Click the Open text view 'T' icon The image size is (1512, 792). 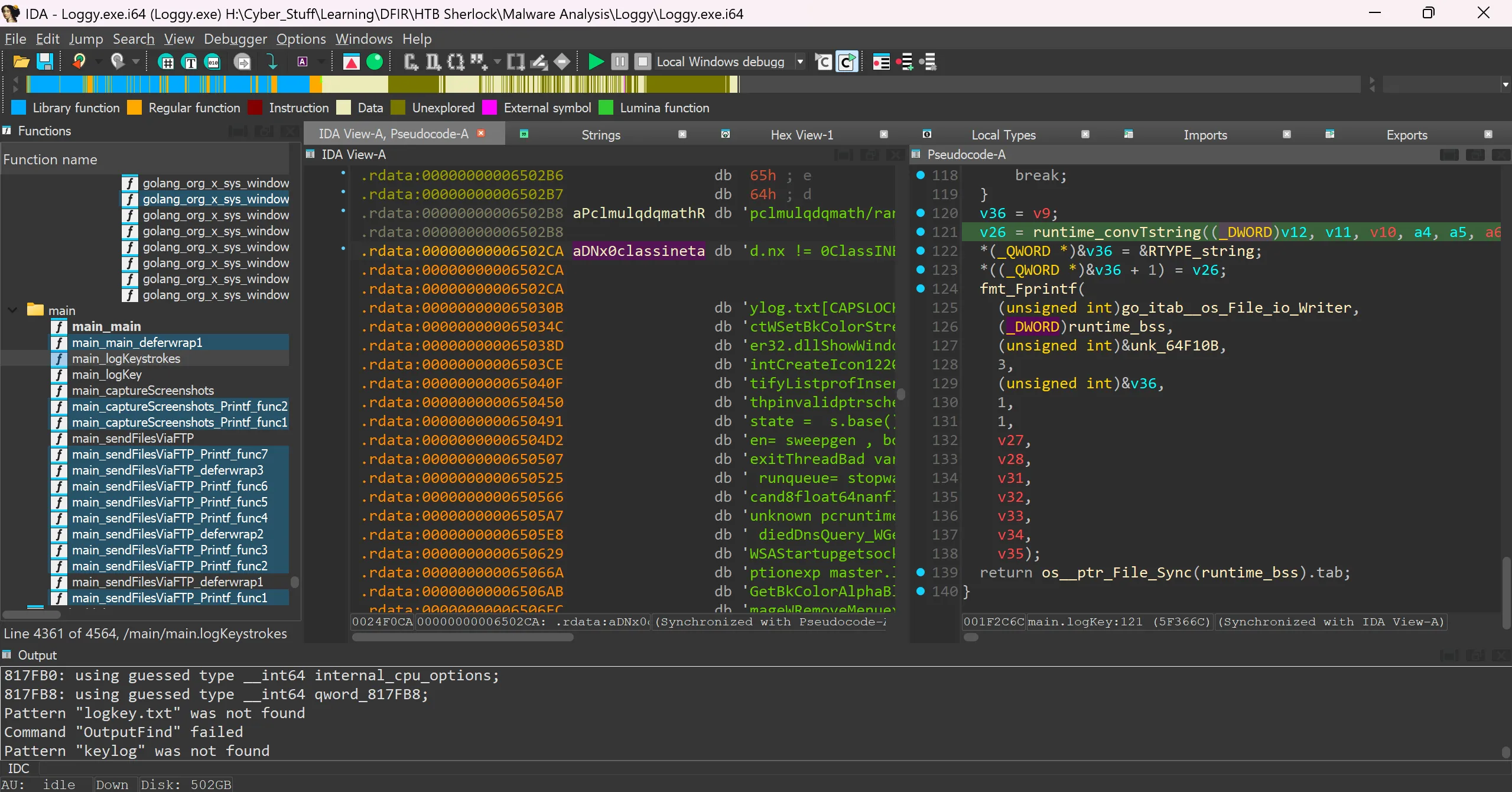[190, 61]
